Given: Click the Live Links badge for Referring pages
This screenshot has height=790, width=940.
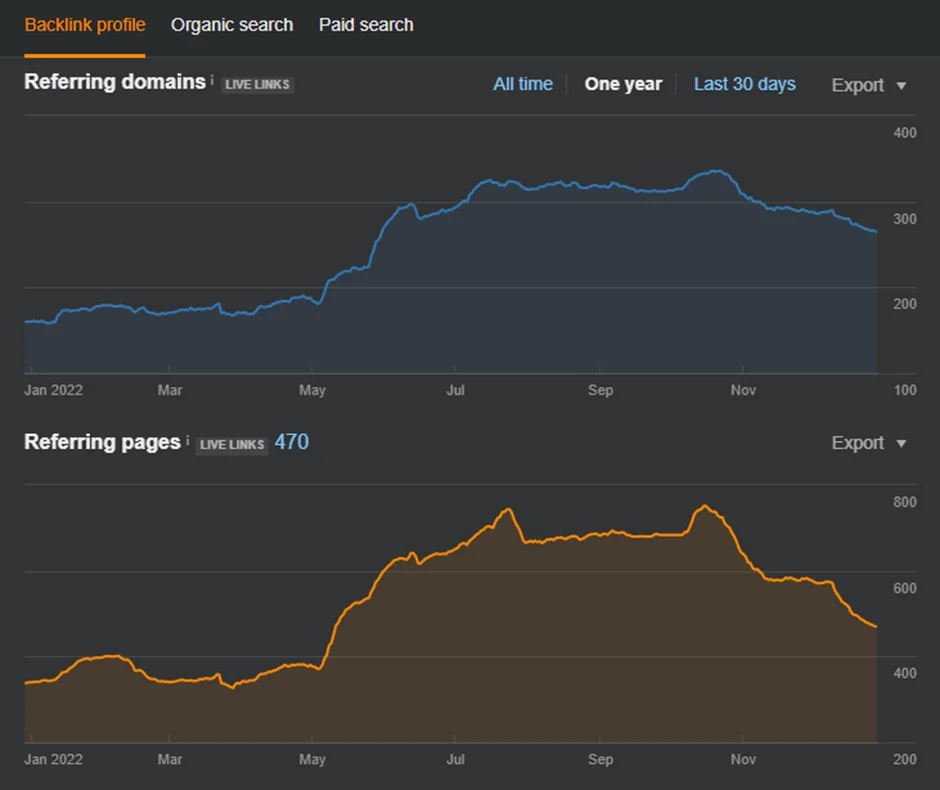Looking at the screenshot, I should click(x=232, y=445).
